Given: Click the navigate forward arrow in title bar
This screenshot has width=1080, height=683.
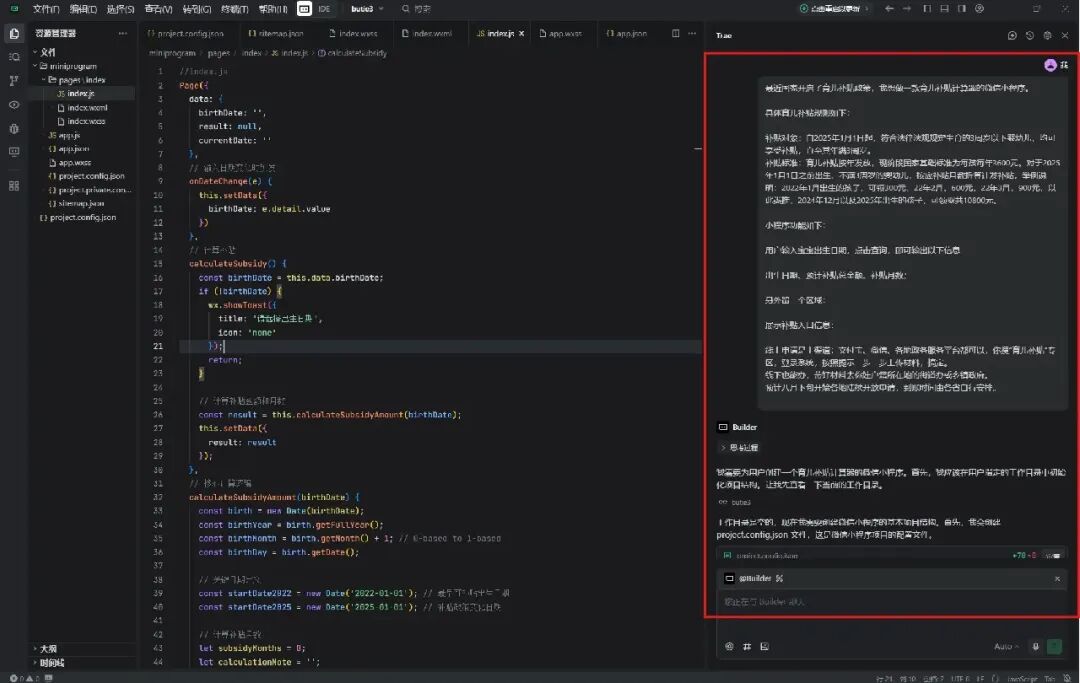Looking at the screenshot, I should click(906, 9).
